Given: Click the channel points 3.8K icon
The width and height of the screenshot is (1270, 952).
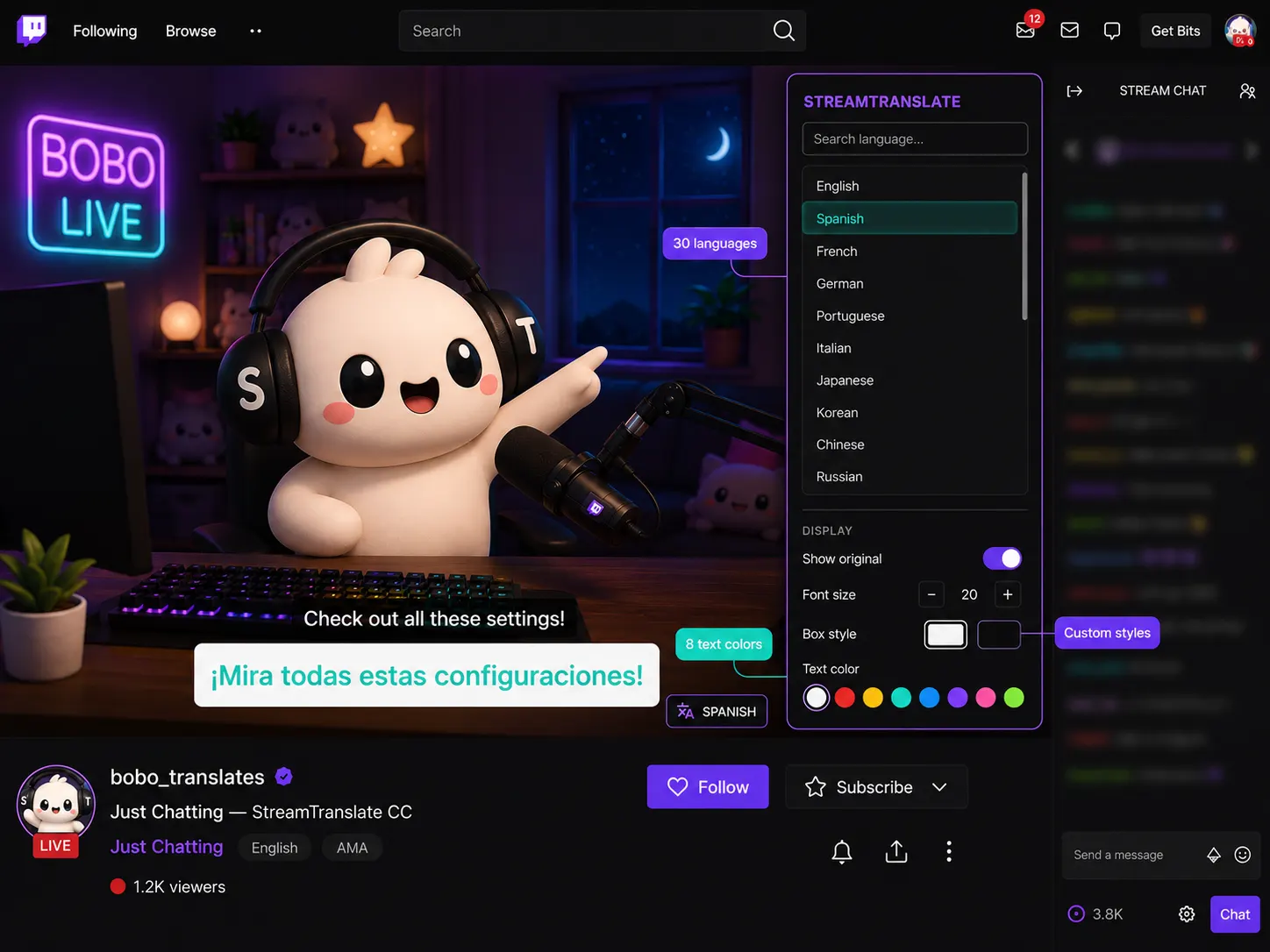Looking at the screenshot, I should click(x=1076, y=914).
